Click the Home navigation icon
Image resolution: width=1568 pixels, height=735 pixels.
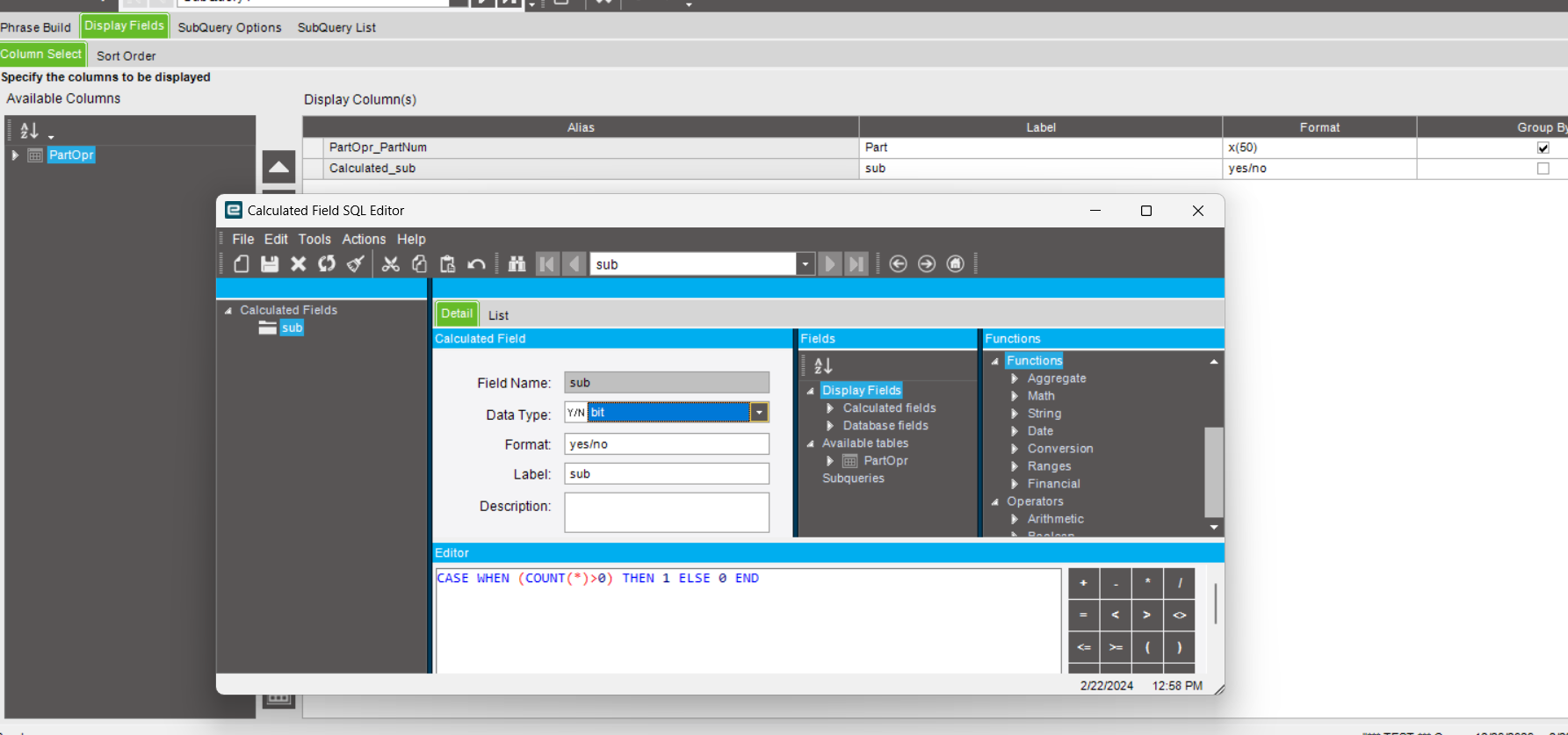[x=955, y=264]
